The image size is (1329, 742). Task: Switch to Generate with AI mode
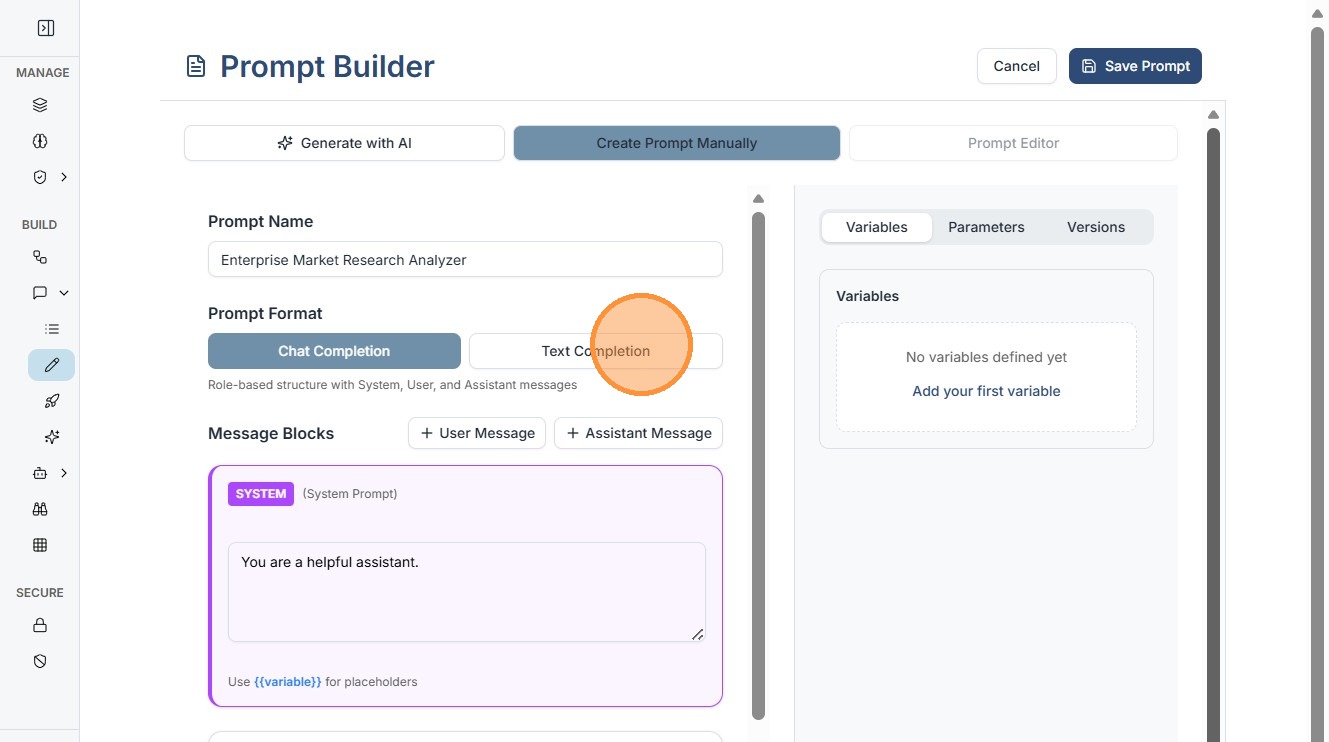tap(344, 143)
